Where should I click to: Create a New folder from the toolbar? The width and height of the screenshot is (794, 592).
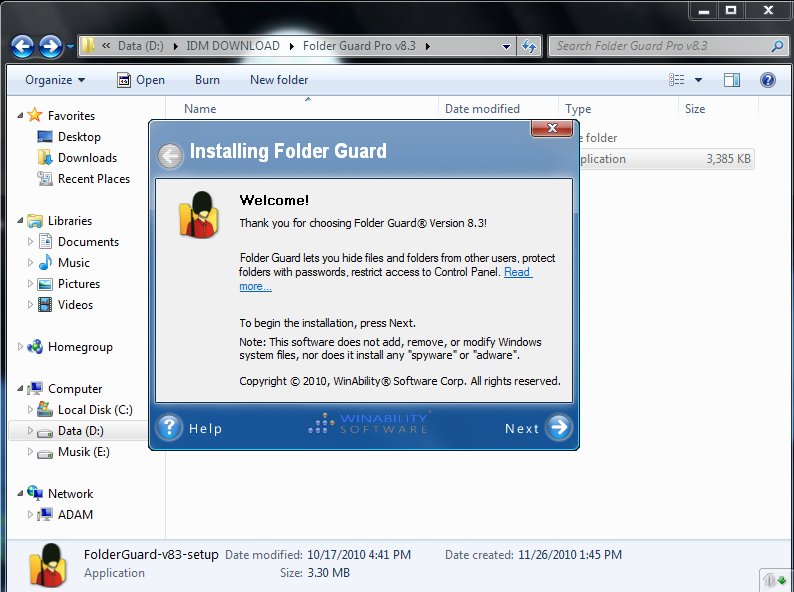tap(279, 80)
